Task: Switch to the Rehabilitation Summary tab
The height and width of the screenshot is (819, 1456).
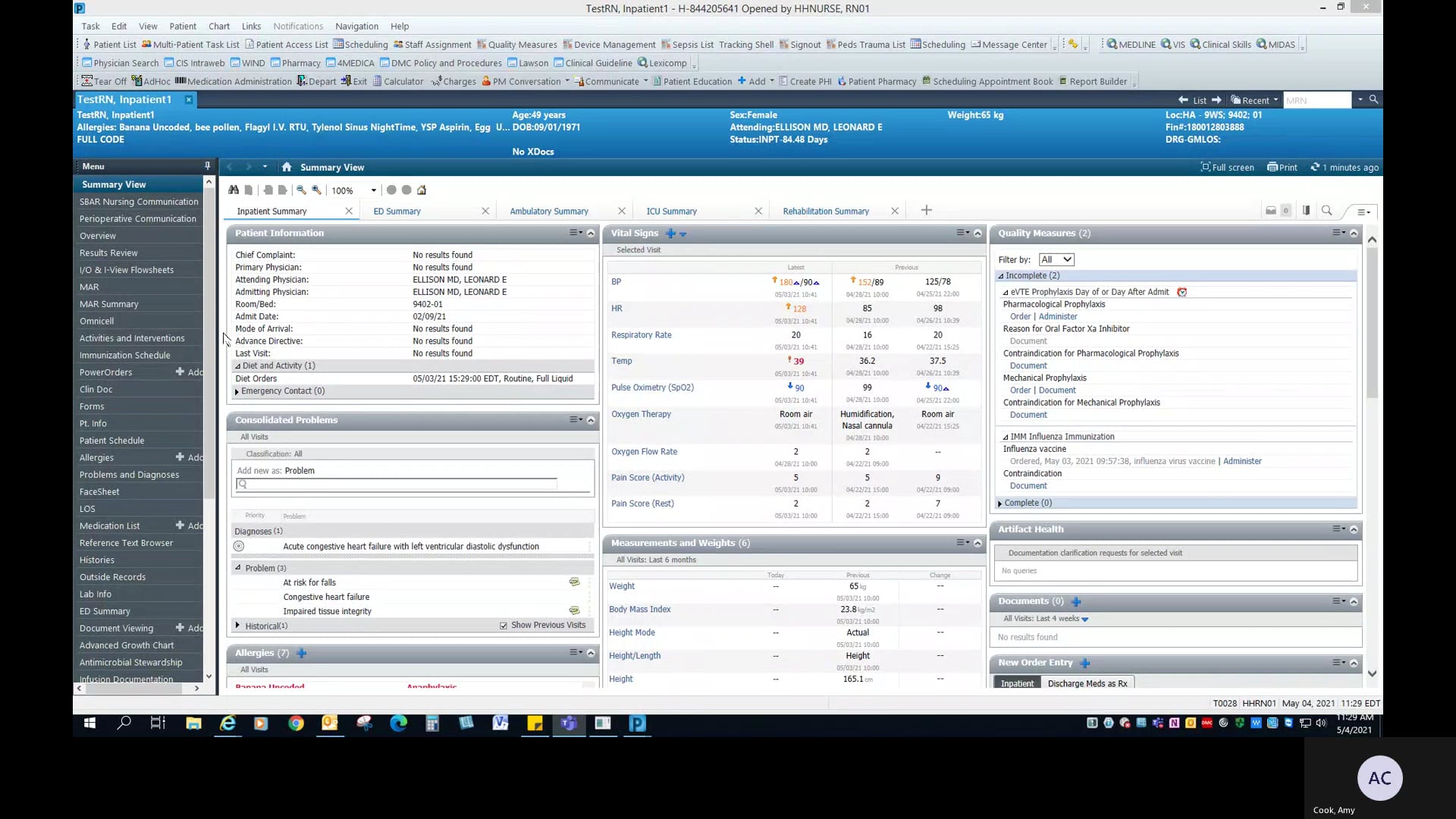Action: click(x=826, y=212)
